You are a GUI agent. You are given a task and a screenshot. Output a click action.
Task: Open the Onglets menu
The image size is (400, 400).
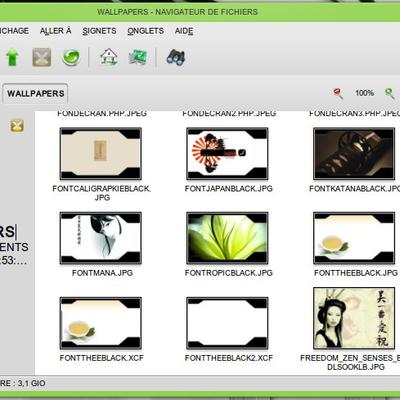(x=146, y=31)
